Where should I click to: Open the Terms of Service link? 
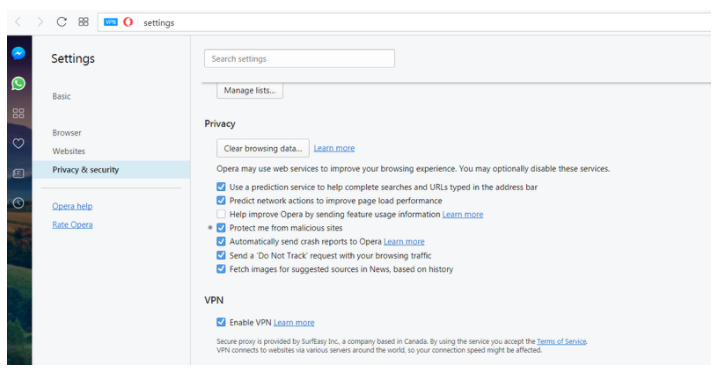[562, 341]
